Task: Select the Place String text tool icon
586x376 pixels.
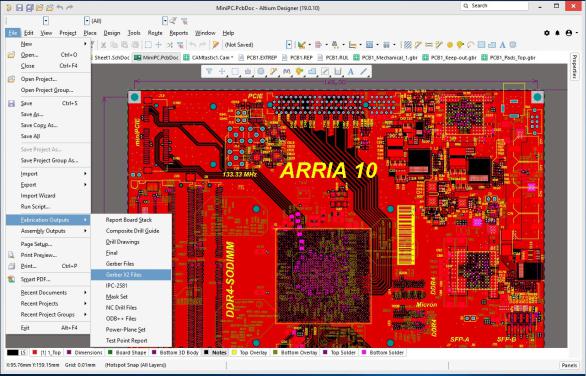Action: tap(351, 71)
